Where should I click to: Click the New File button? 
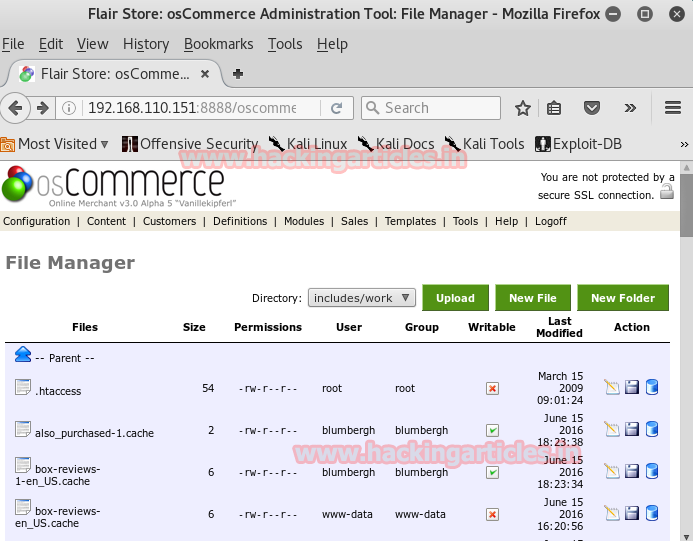(533, 298)
